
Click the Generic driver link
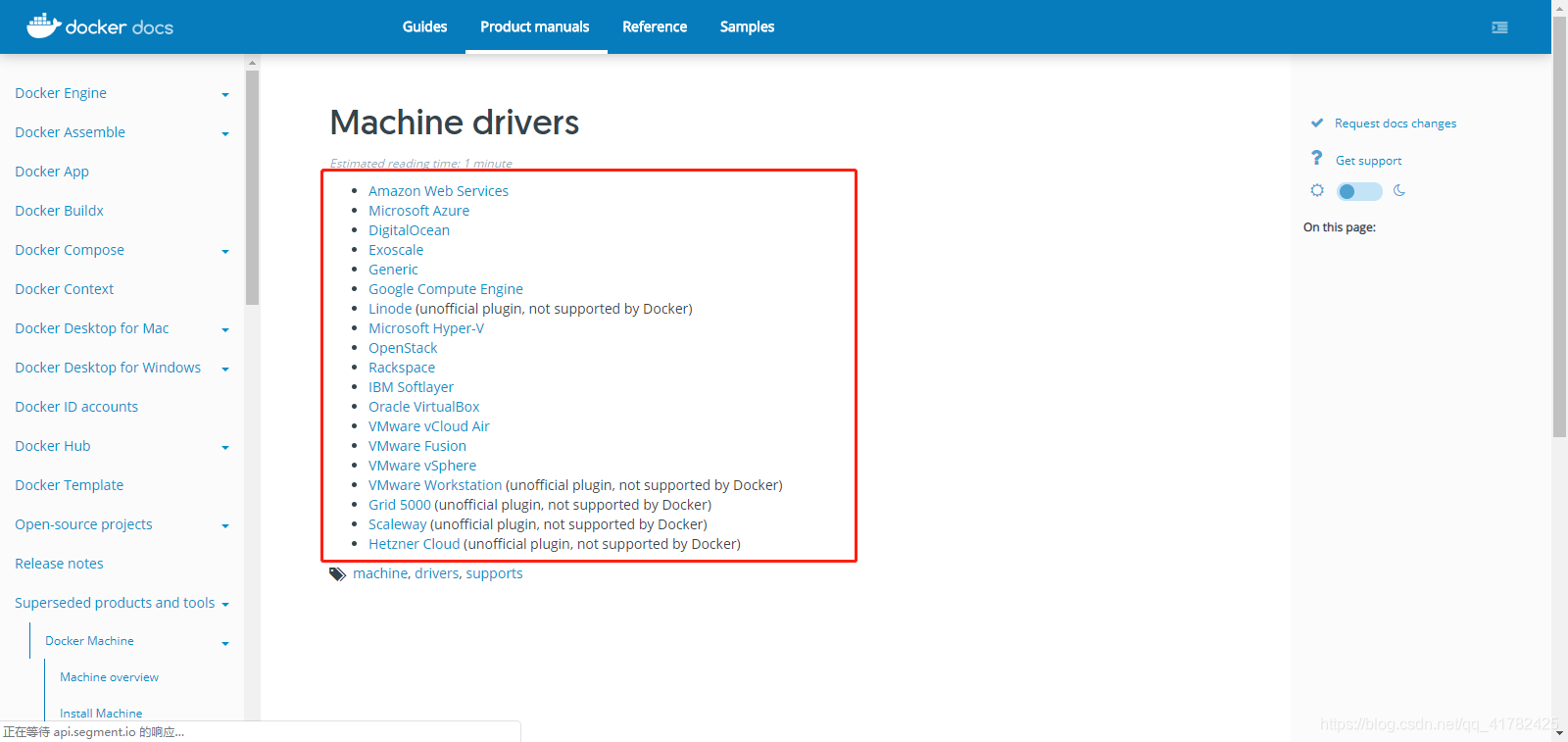(x=393, y=270)
